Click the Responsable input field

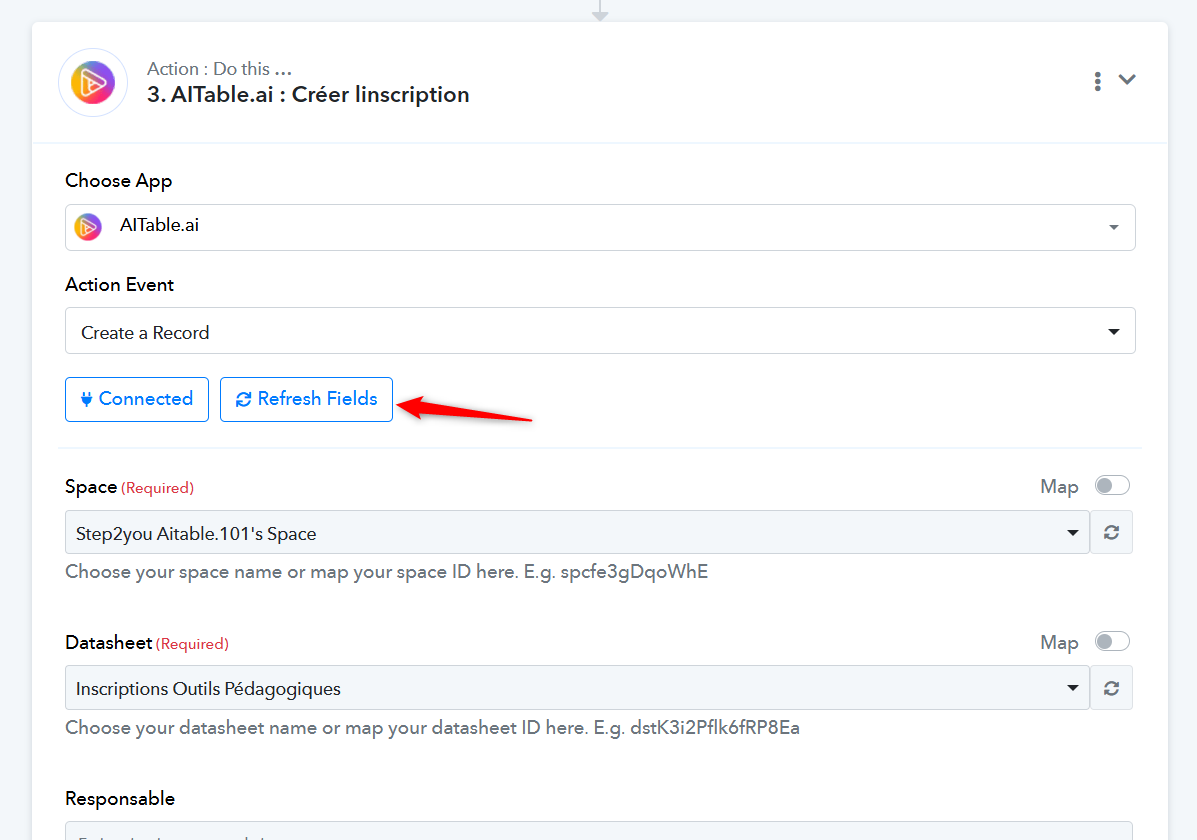click(x=598, y=831)
